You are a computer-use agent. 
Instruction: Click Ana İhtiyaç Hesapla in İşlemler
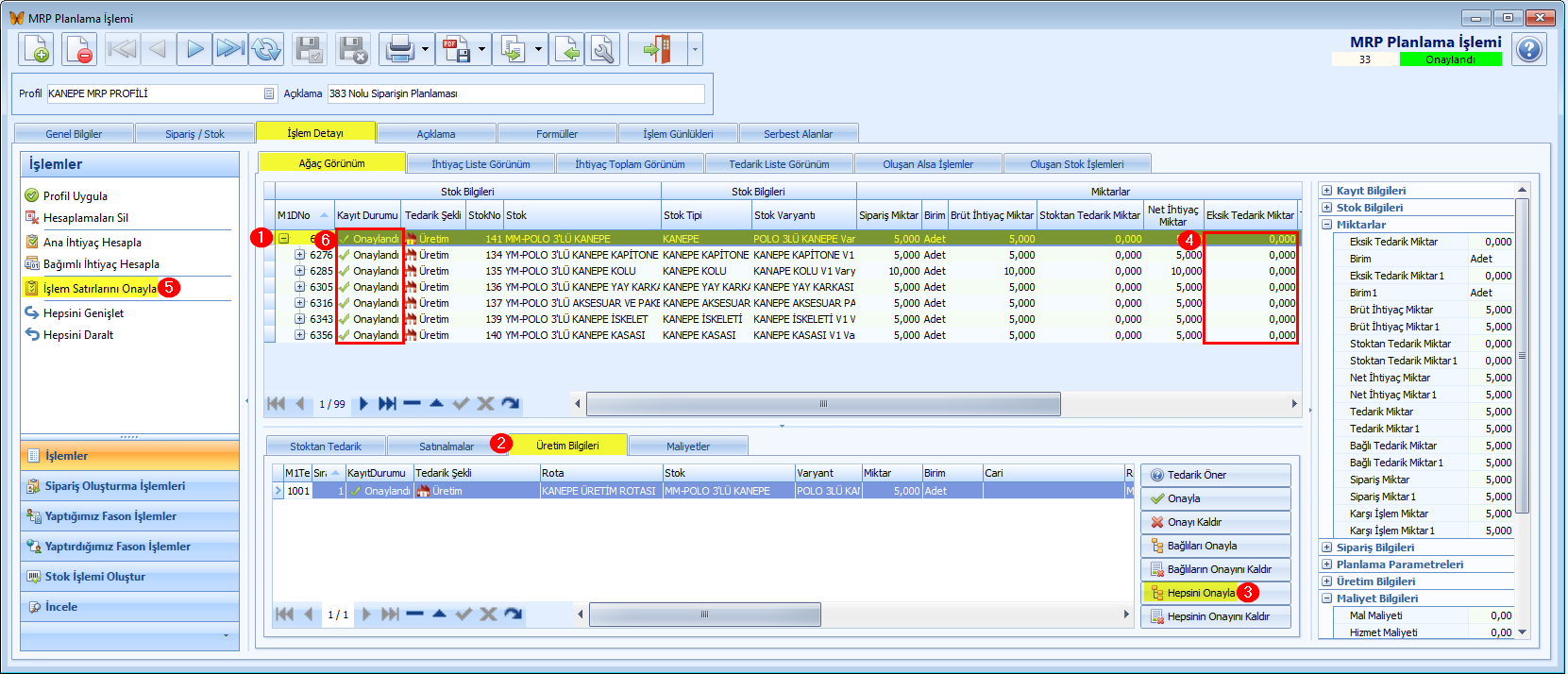point(92,243)
